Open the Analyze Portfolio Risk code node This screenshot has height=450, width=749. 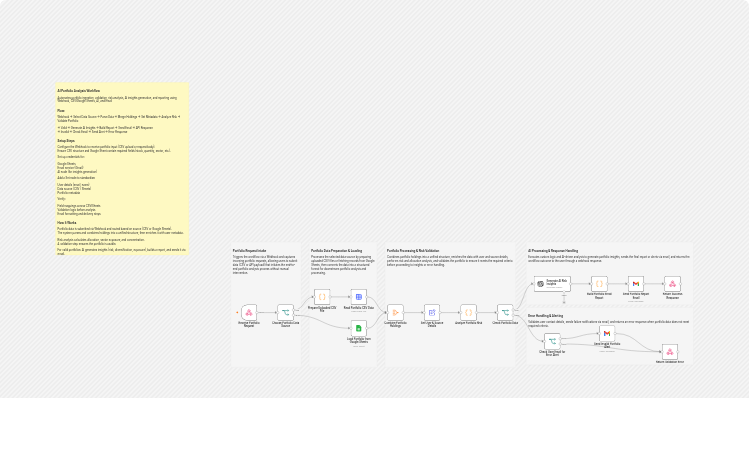pyautogui.click(x=469, y=312)
